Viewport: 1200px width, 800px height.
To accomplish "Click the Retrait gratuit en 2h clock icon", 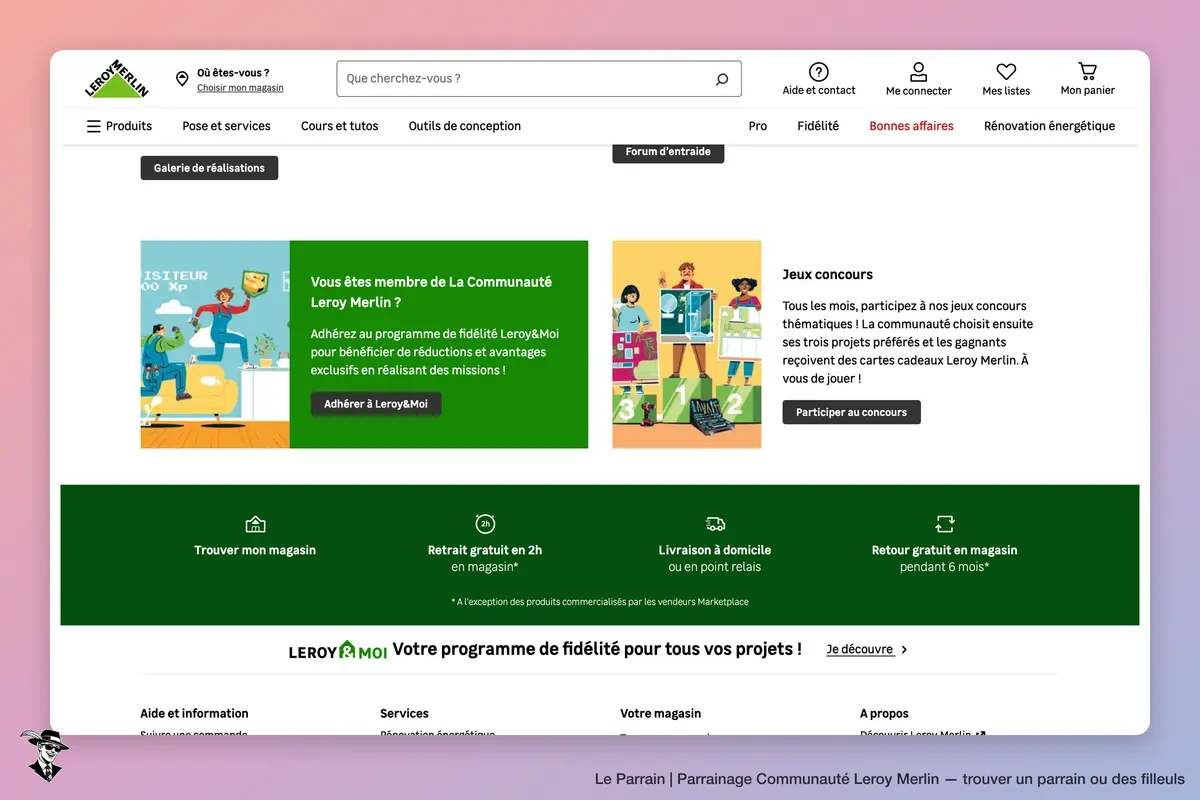I will (485, 523).
